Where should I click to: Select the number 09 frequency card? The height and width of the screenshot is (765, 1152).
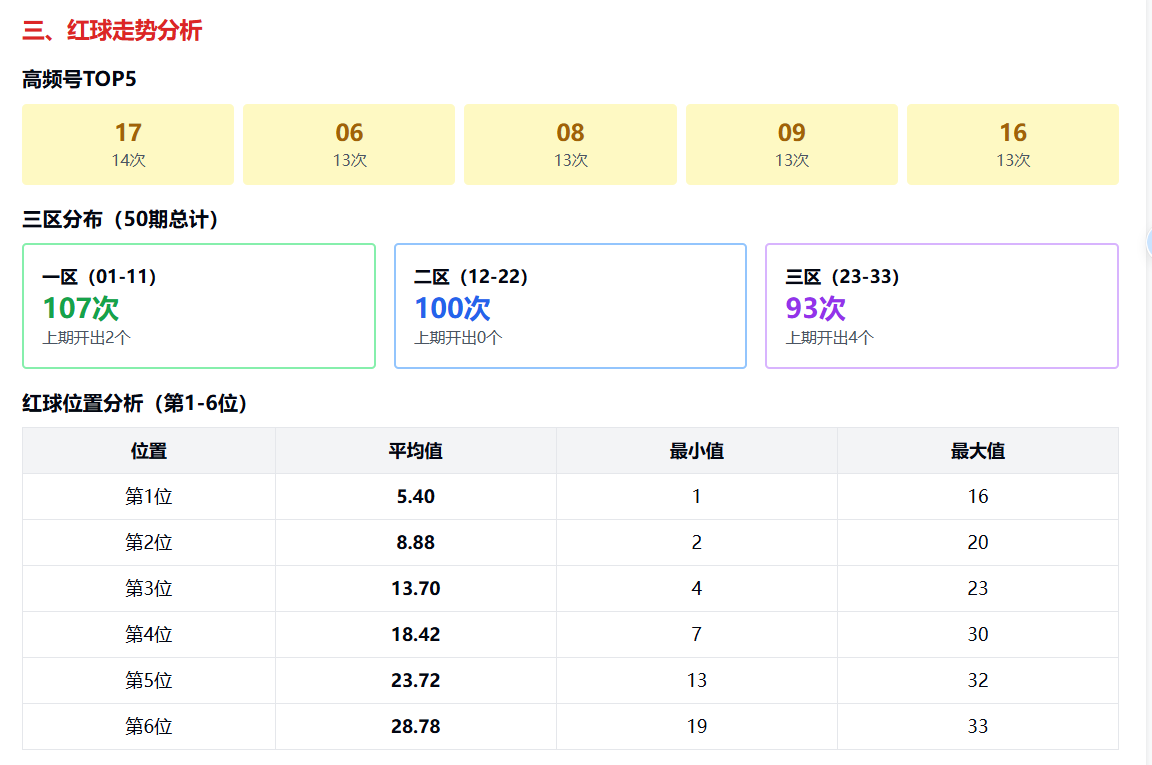[791, 144]
